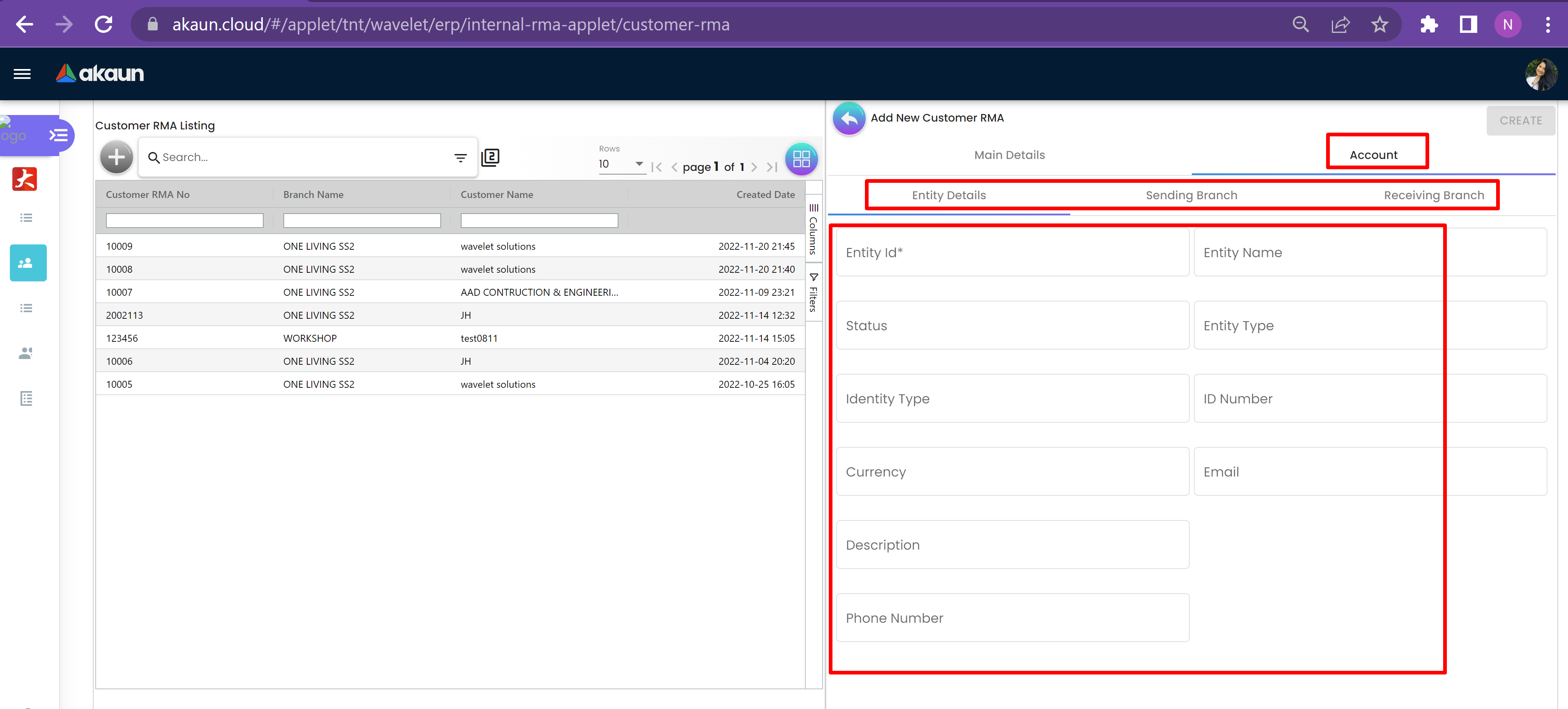Open the Rows per page dropdown
This screenshot has width=1568, height=709.
point(621,164)
